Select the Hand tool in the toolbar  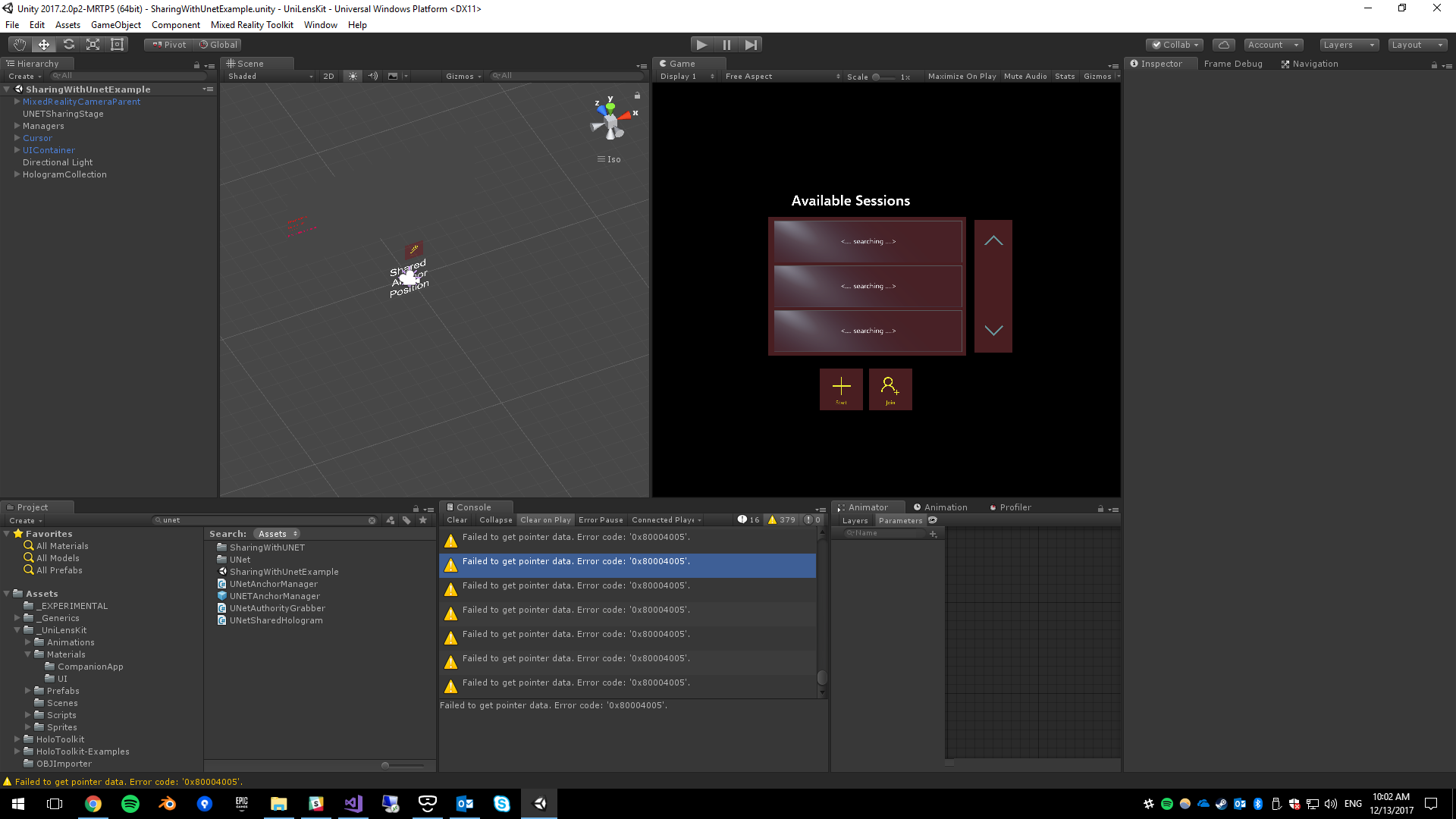(20, 45)
